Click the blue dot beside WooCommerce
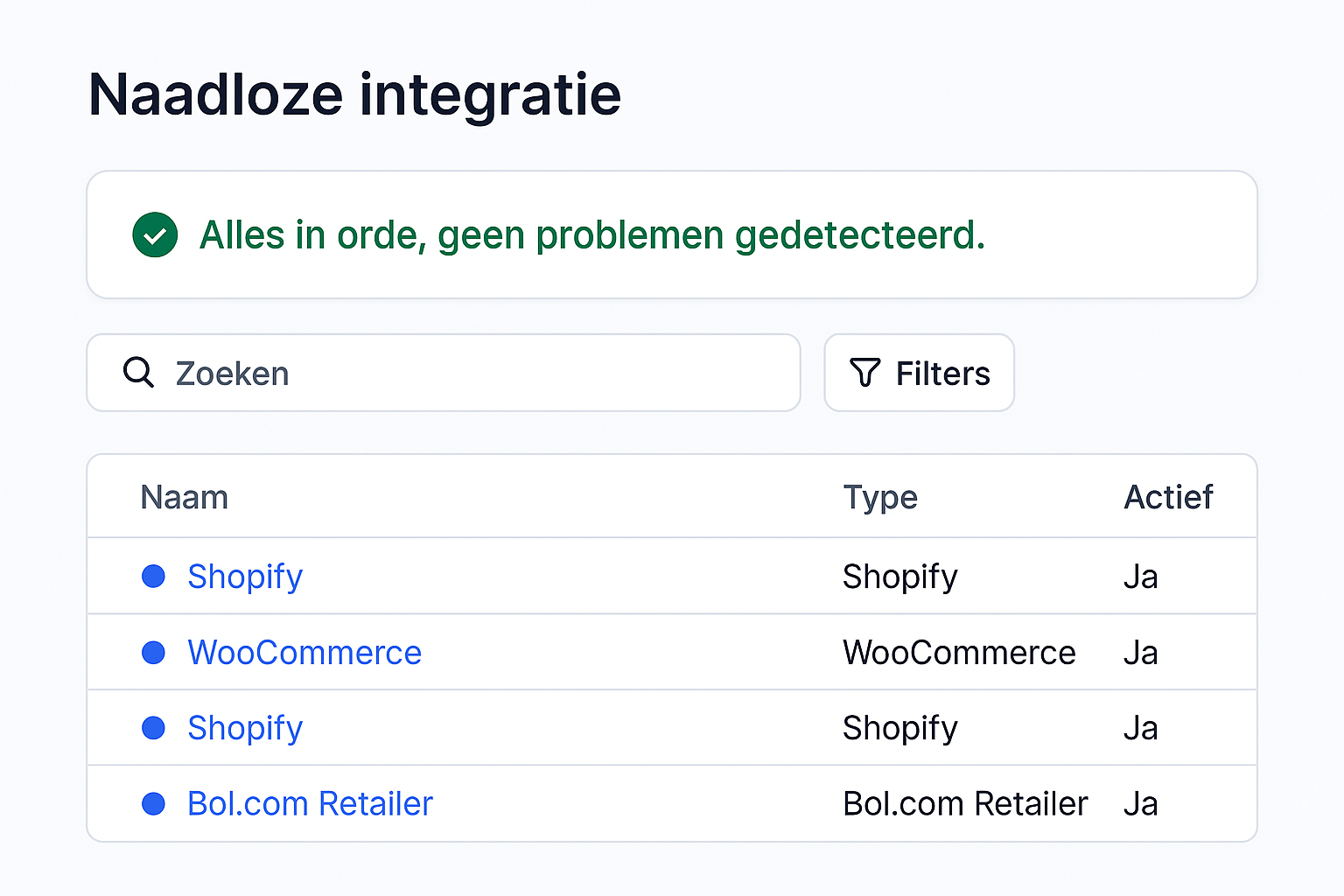The height and width of the screenshot is (896, 1344). (x=154, y=653)
